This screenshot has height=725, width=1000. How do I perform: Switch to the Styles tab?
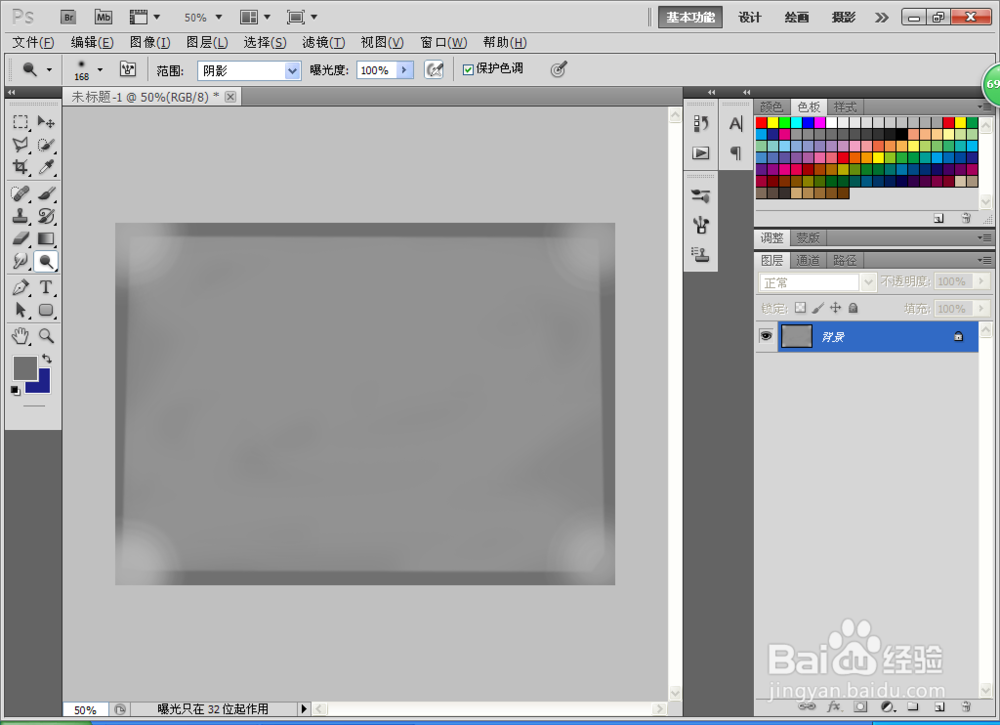tap(845, 107)
